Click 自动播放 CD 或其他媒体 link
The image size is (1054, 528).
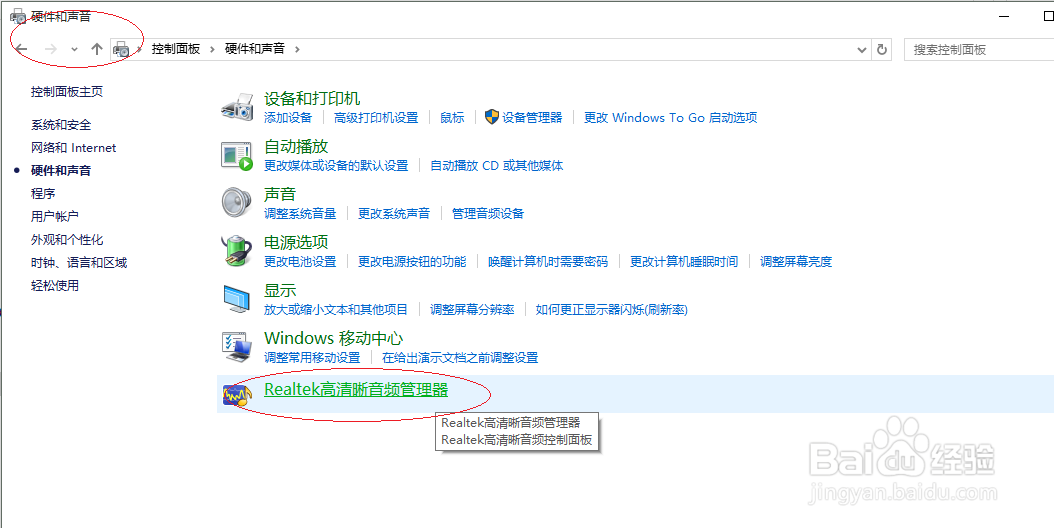click(x=497, y=165)
